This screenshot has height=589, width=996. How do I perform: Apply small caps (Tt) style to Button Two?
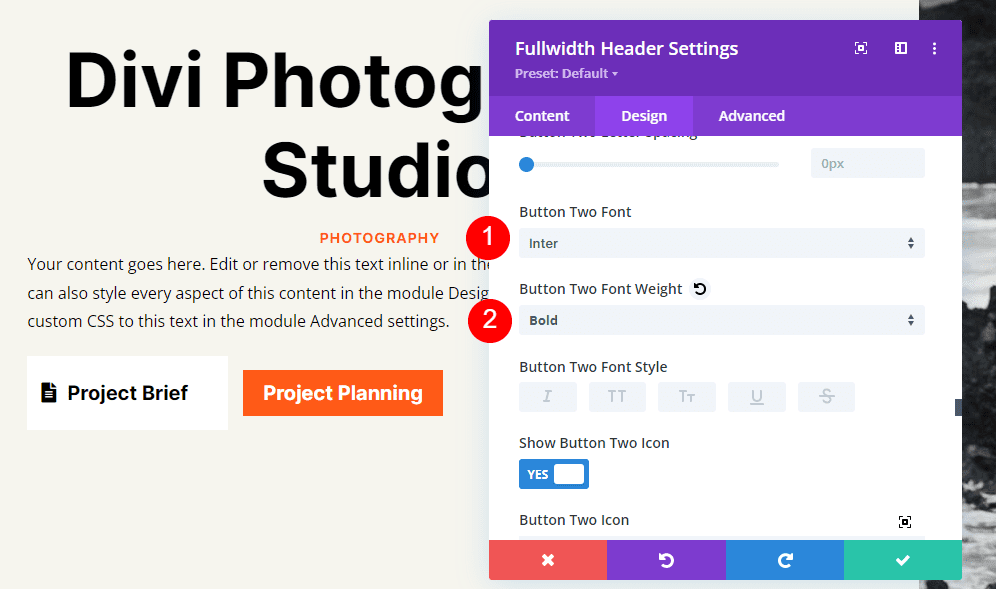pyautogui.click(x=687, y=396)
